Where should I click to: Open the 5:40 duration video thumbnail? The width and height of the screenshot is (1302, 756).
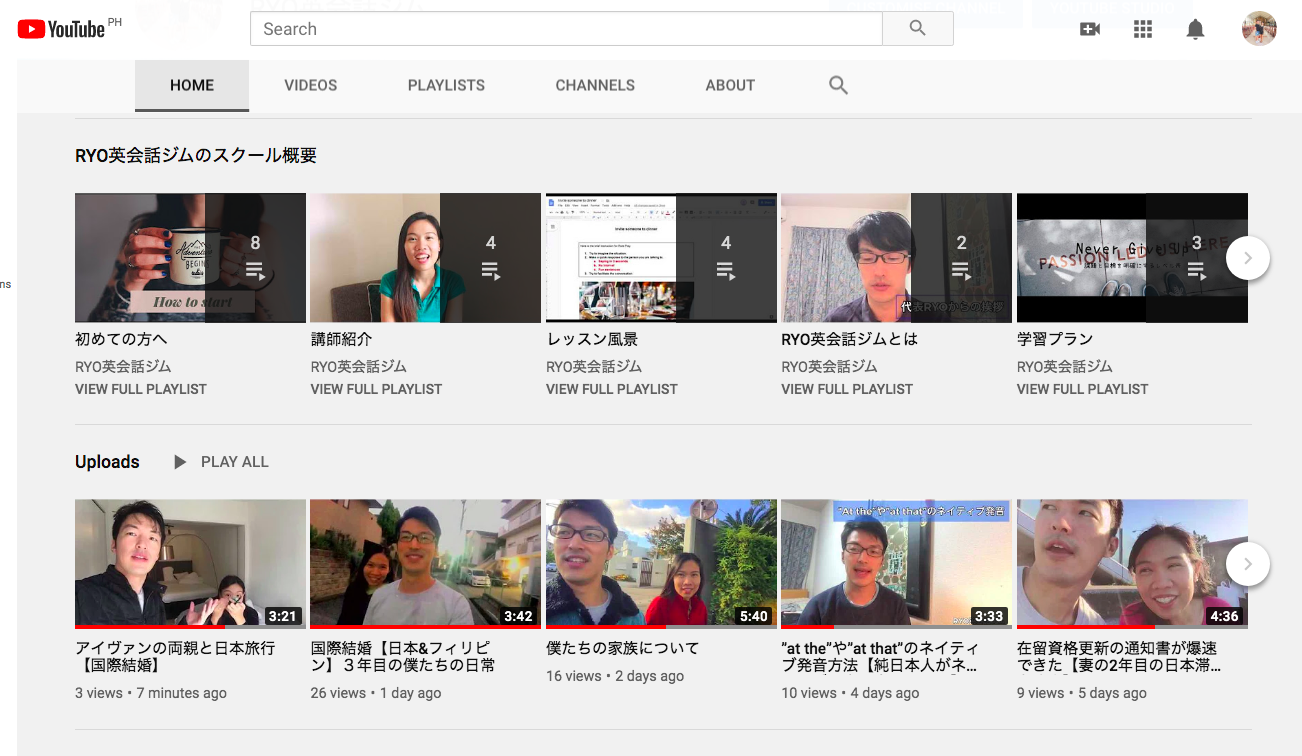pyautogui.click(x=661, y=564)
